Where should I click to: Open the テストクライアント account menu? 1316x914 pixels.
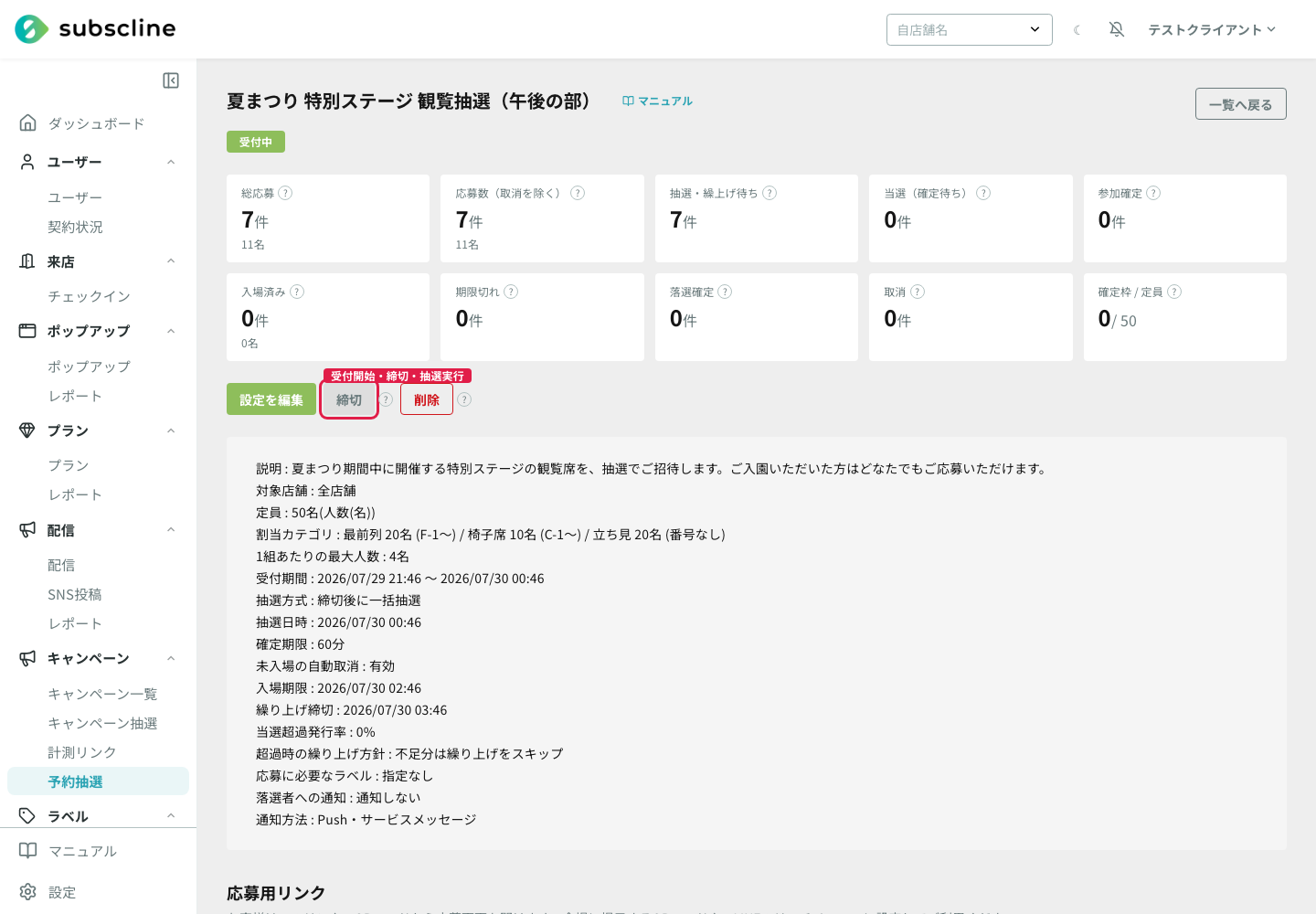tap(1212, 29)
